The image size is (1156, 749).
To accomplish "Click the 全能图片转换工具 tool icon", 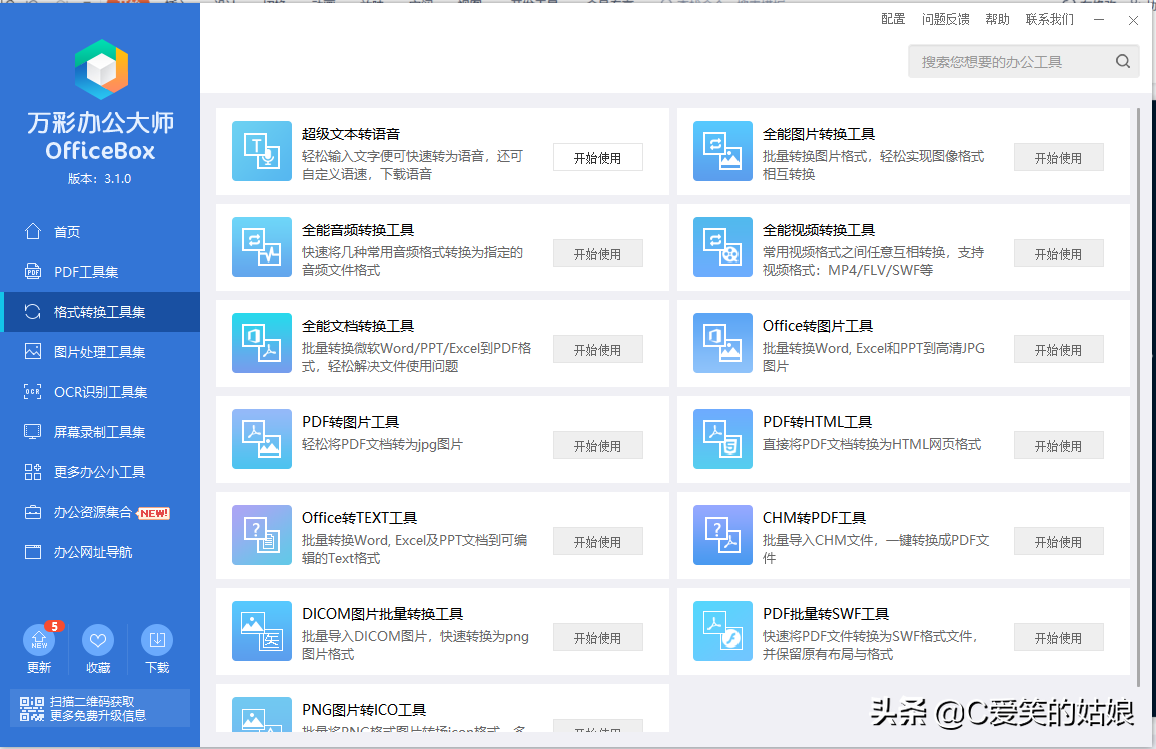I will pos(722,151).
